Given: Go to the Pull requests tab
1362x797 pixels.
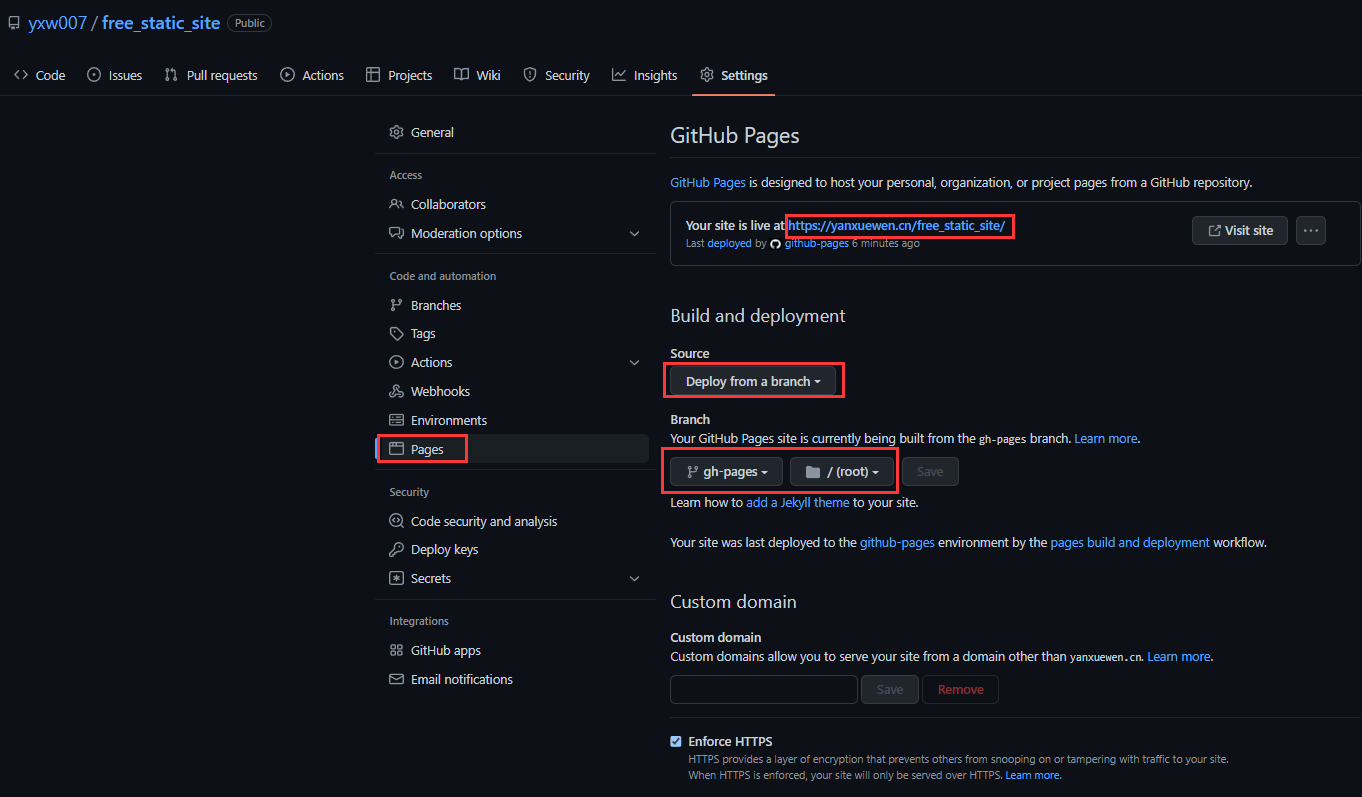Looking at the screenshot, I should [x=211, y=75].
